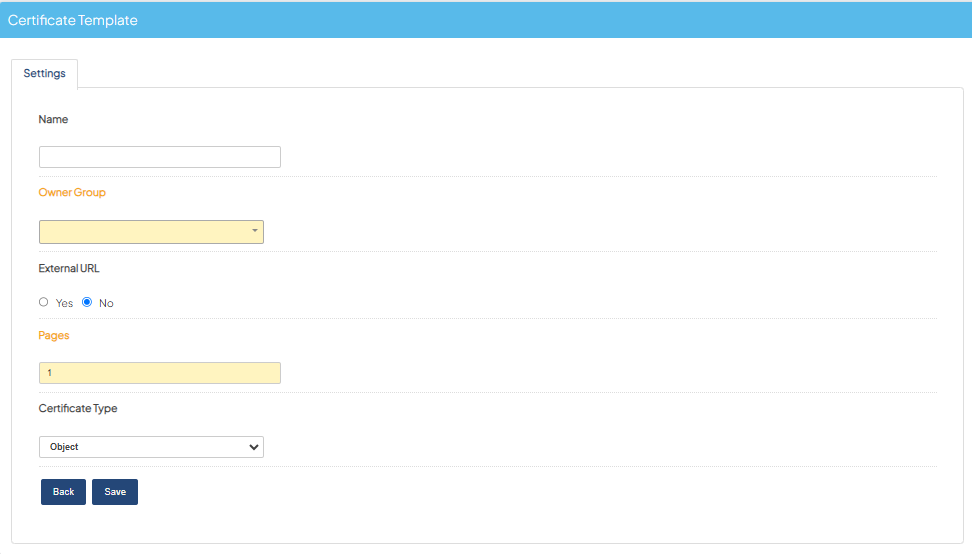
Task: Click the Save button
Action: [x=115, y=492]
